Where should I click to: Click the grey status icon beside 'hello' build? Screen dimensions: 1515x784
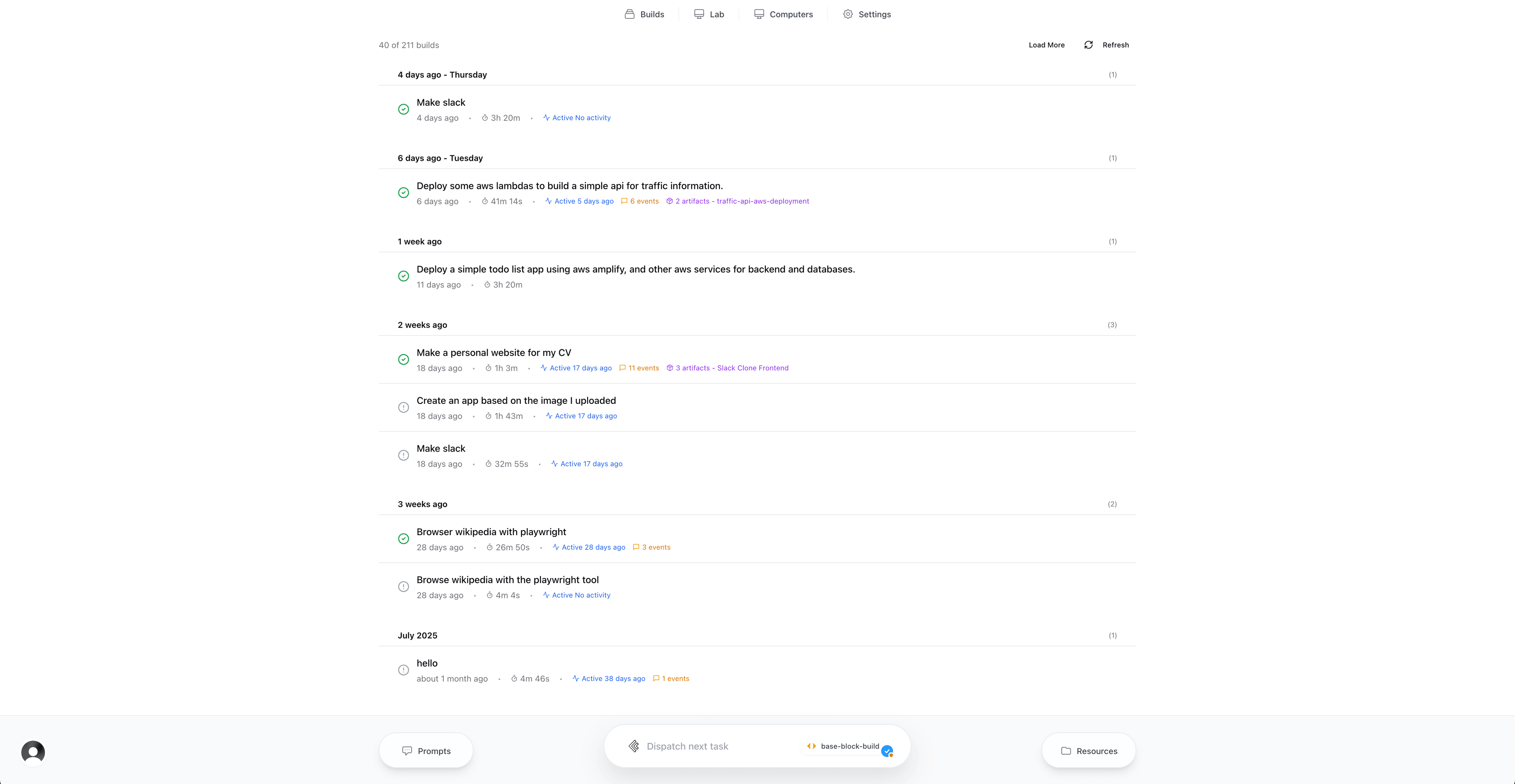coord(404,670)
